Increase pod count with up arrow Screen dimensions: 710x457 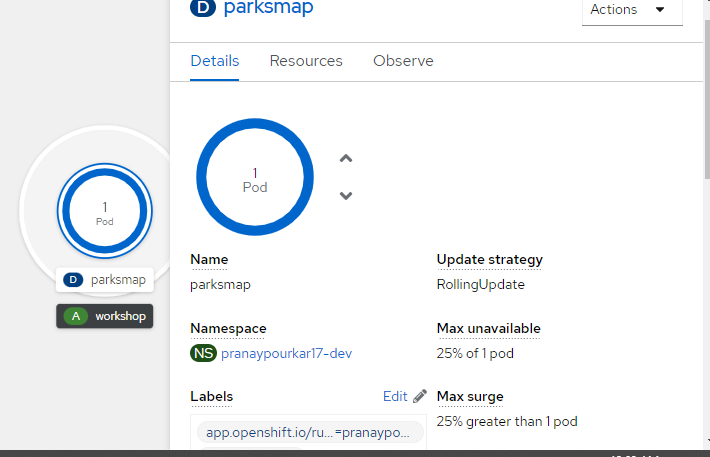pos(346,159)
